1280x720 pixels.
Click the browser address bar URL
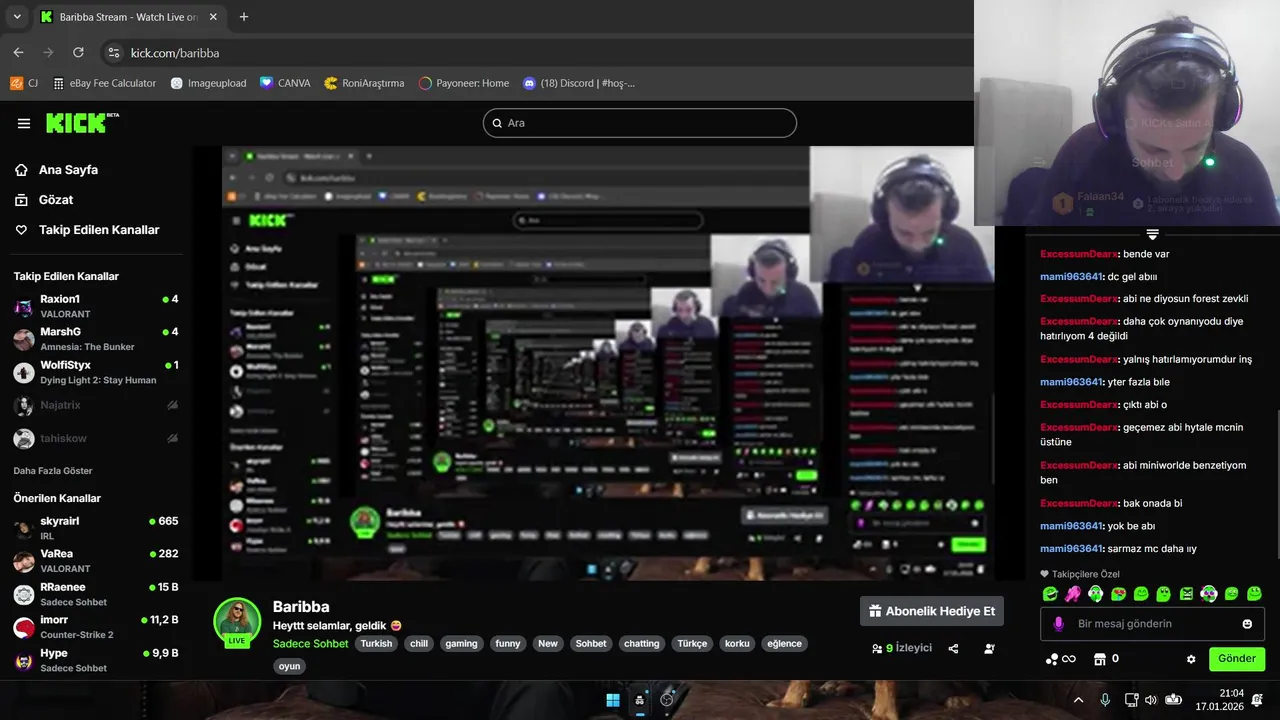pyautogui.click(x=175, y=52)
